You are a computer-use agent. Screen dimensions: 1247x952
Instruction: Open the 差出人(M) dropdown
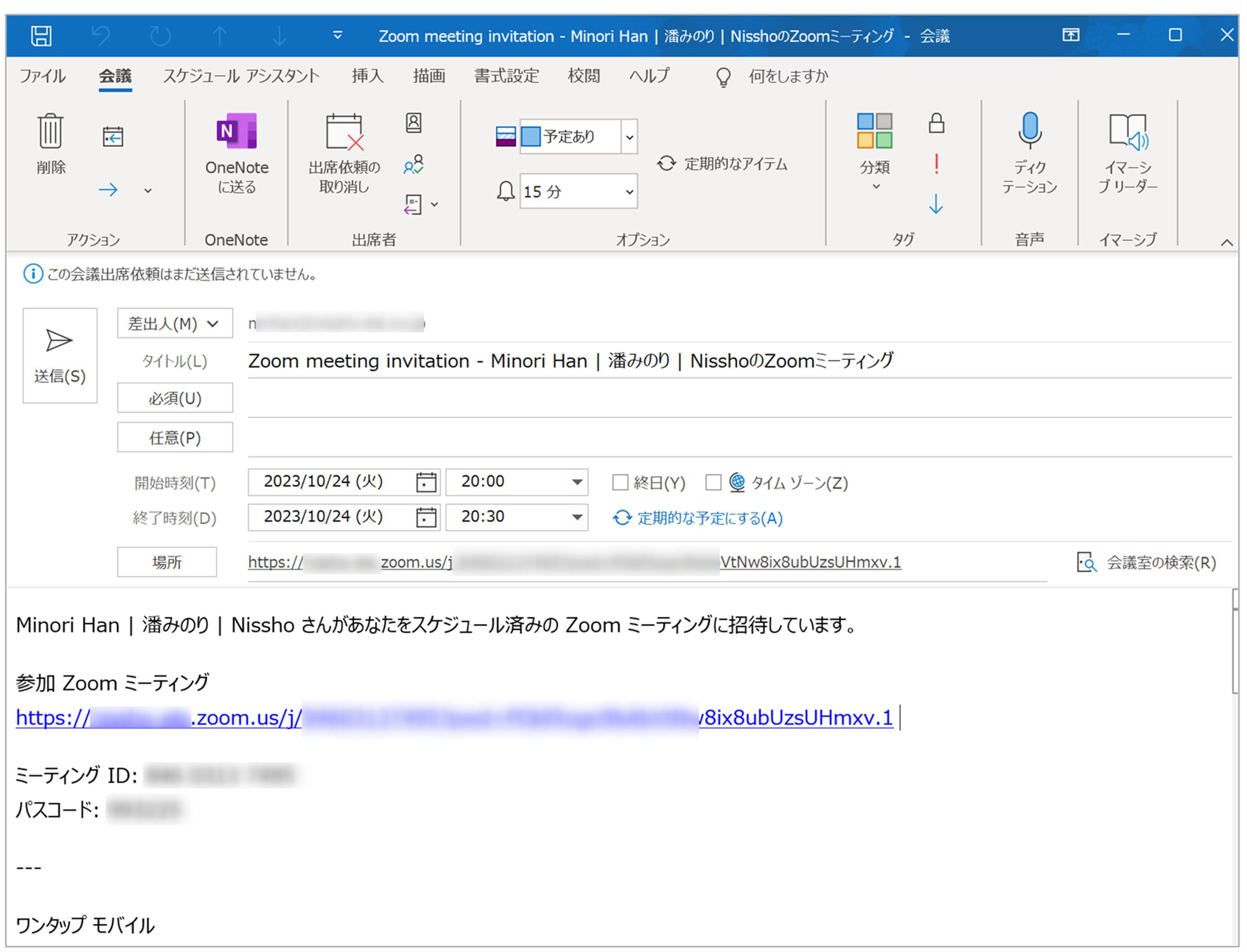point(175,323)
